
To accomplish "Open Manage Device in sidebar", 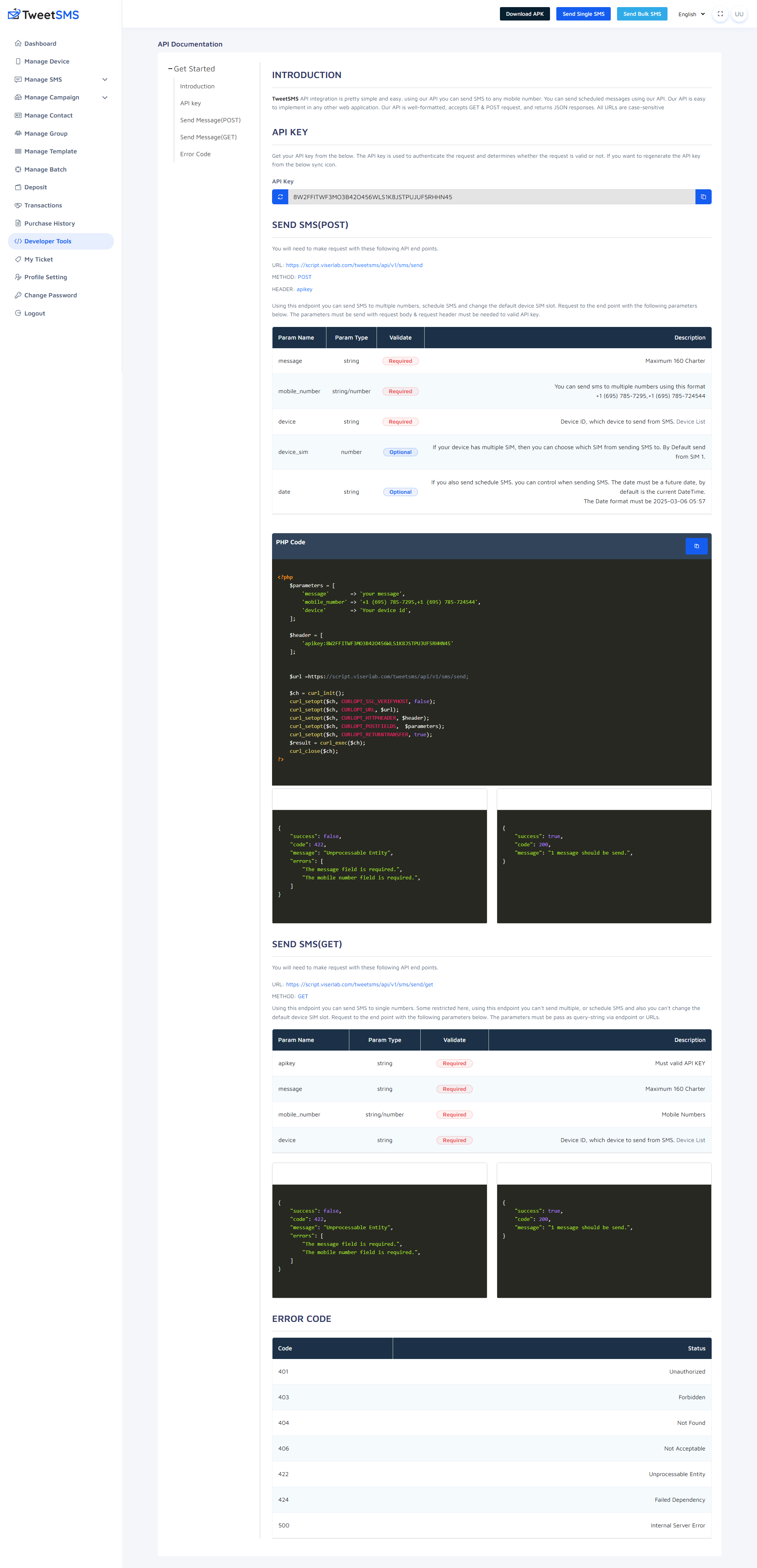I will pyautogui.click(x=46, y=62).
